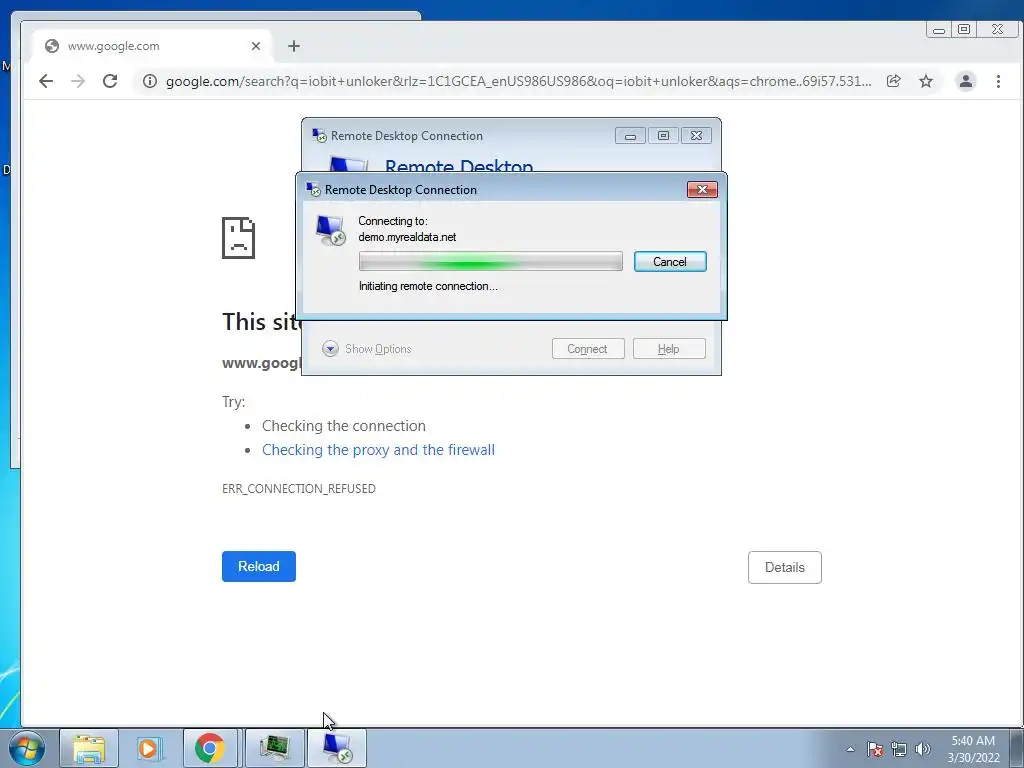Maximize the Remote Desktop Connection window

click(x=663, y=135)
